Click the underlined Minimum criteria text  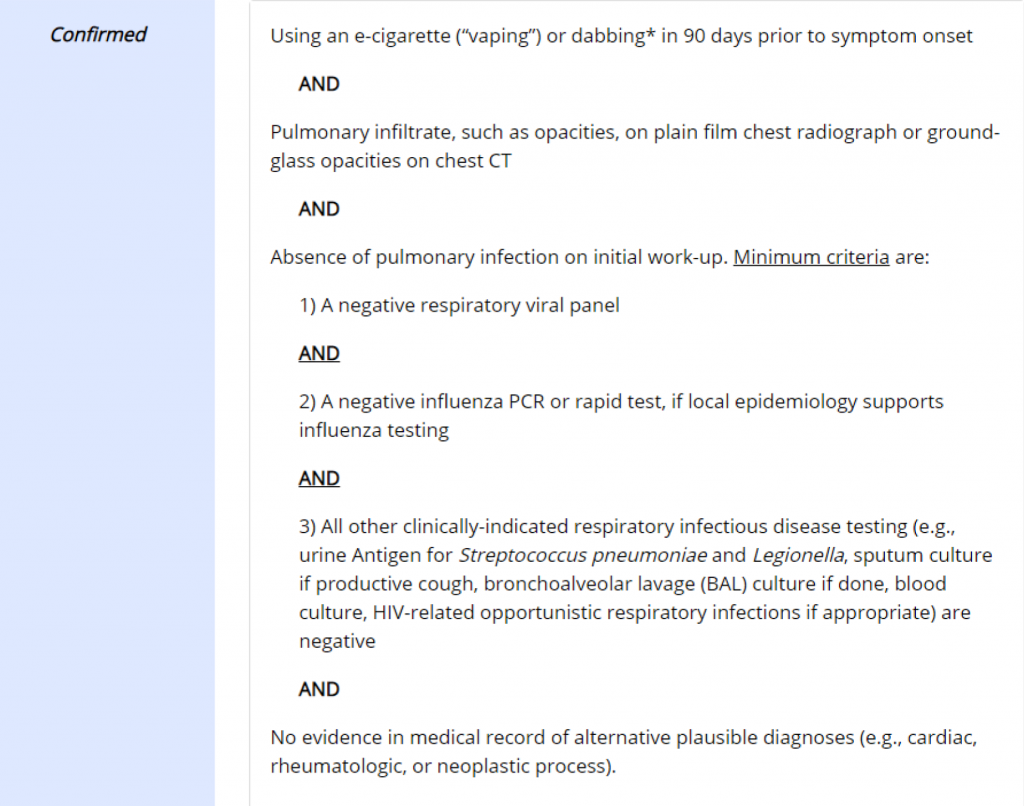tap(811, 257)
